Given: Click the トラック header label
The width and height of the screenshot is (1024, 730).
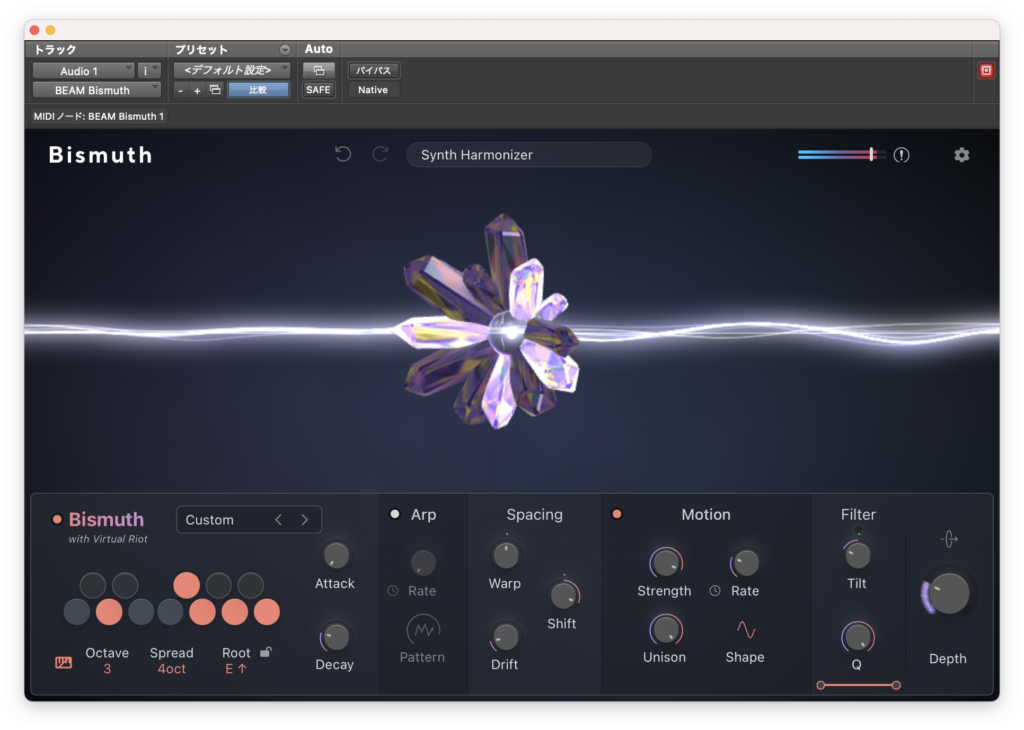Looking at the screenshot, I should coord(55,50).
